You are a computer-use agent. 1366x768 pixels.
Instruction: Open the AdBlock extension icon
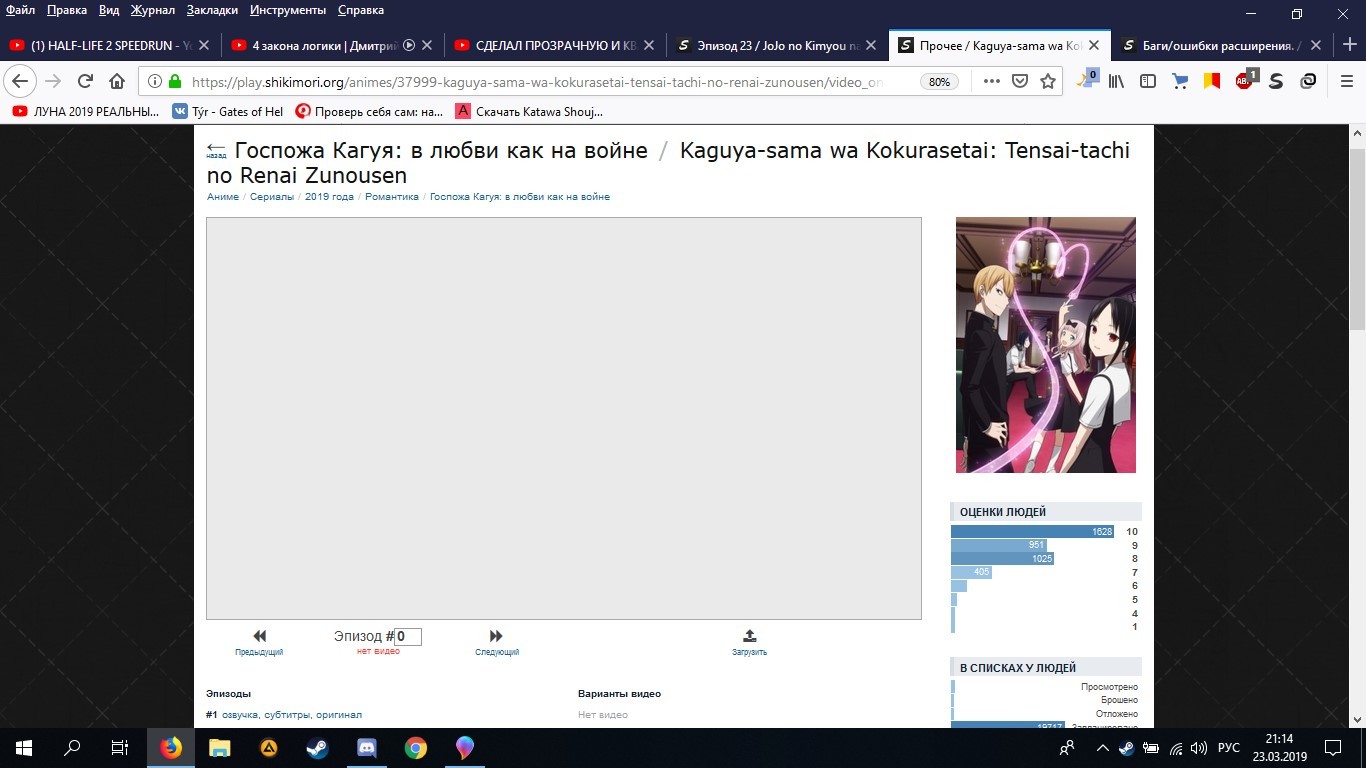(x=1244, y=81)
